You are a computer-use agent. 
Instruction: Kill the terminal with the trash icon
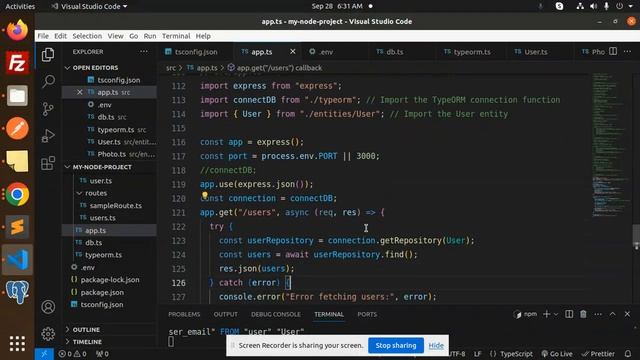tap(583, 314)
